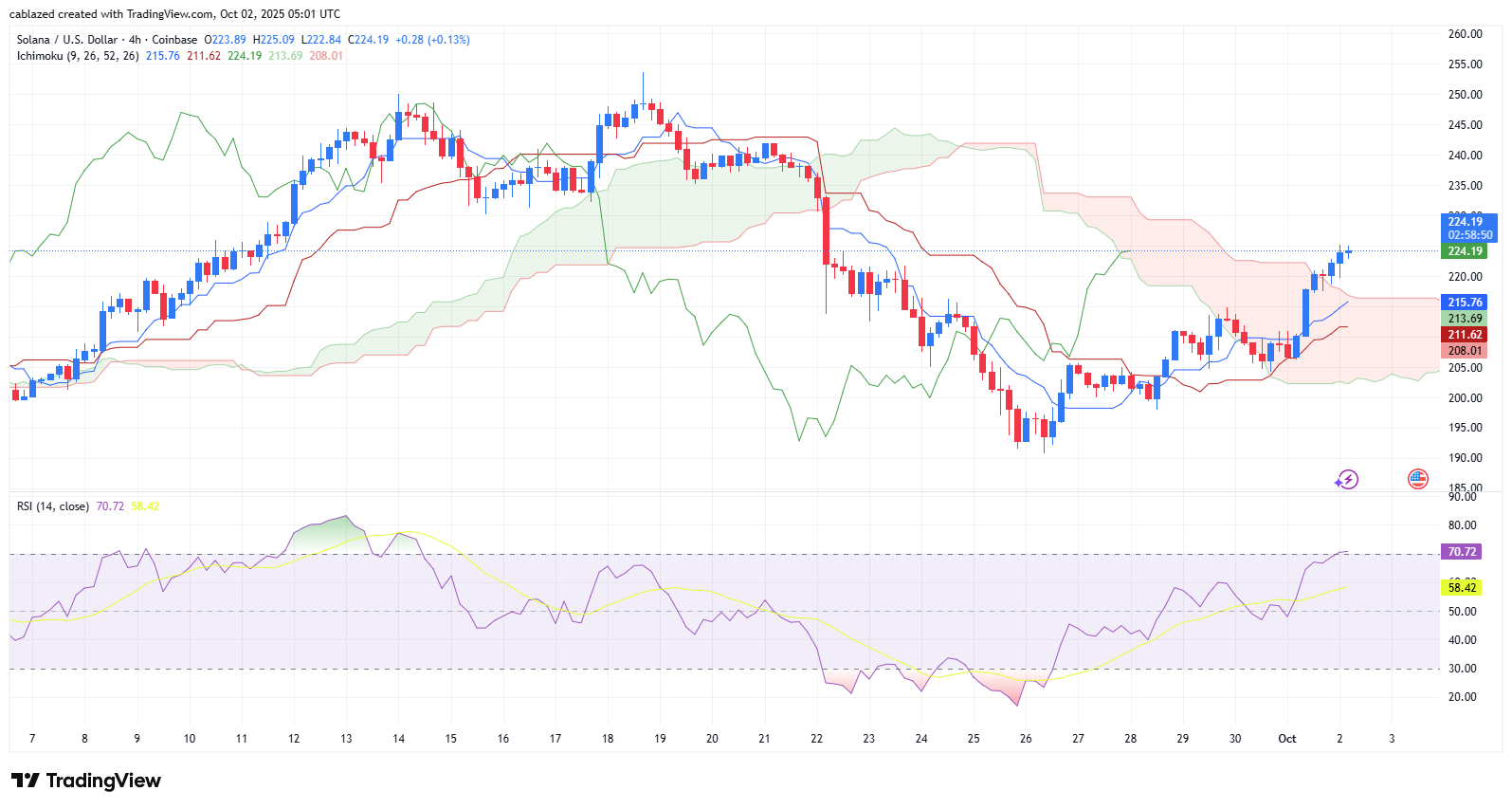Viewport: 1512px width, 809px height.
Task: Select the RSI (14, close) indicator legend
Action: pyautogui.click(x=53, y=506)
